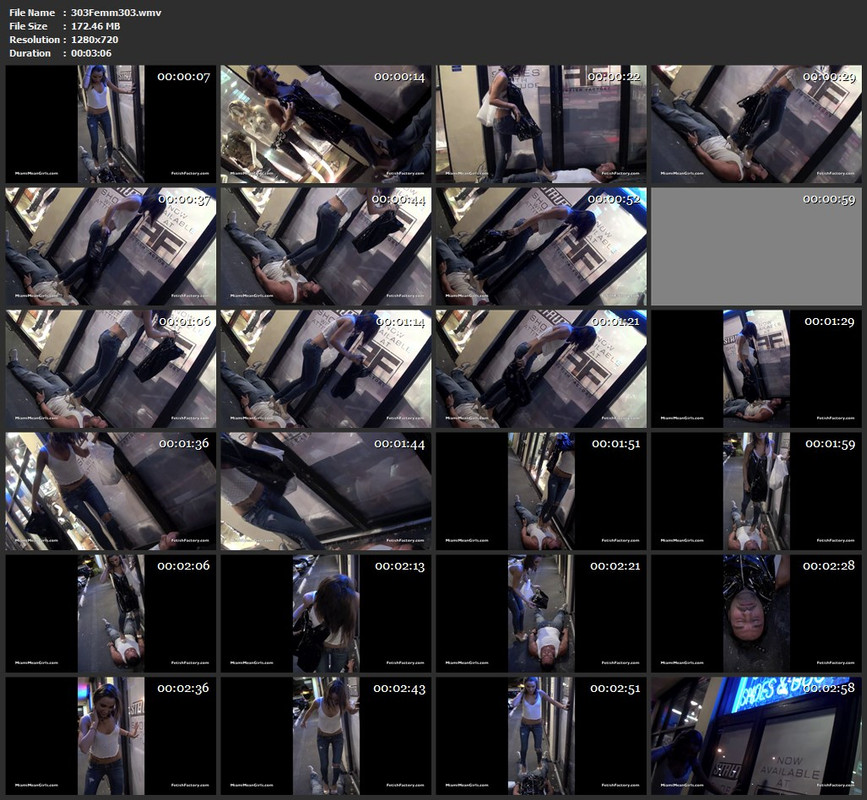Image resolution: width=867 pixels, height=800 pixels.
Task: Select the thumbnail at 00:00:37
Action: coord(111,247)
